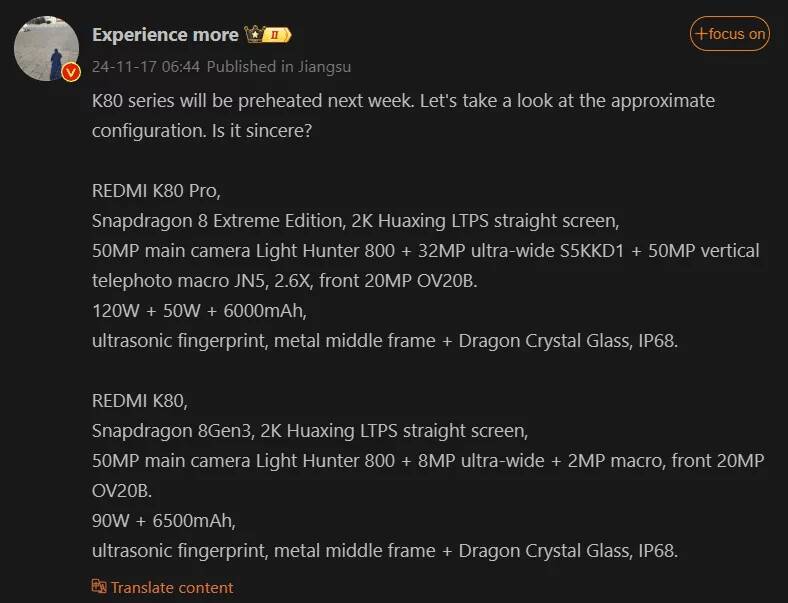
Task: Click the orange verified badge on avatar
Action: coord(70,73)
